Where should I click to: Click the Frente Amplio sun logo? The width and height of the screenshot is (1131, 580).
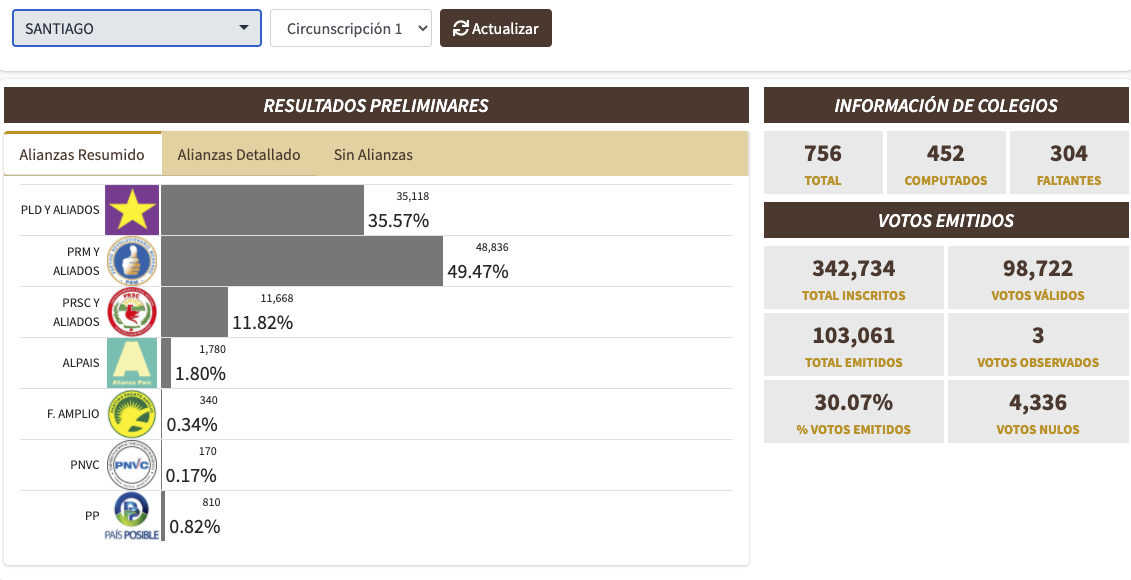(x=132, y=414)
